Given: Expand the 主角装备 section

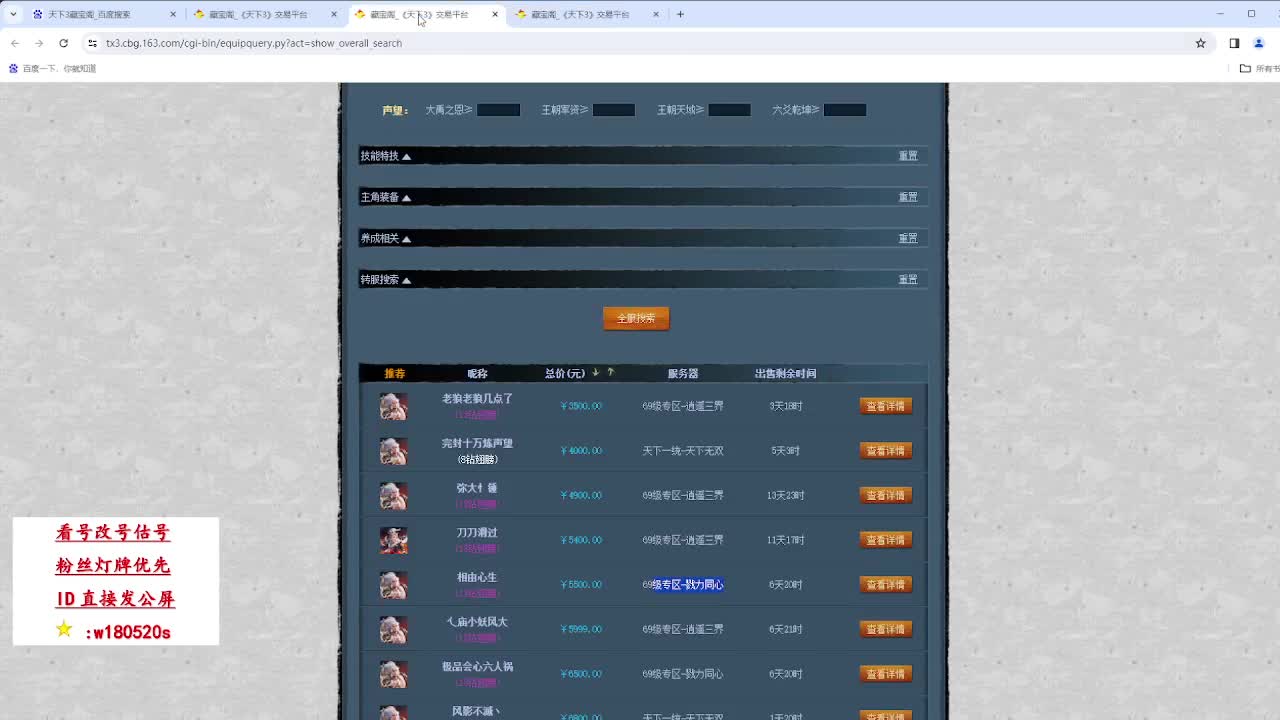Looking at the screenshot, I should click(x=385, y=197).
